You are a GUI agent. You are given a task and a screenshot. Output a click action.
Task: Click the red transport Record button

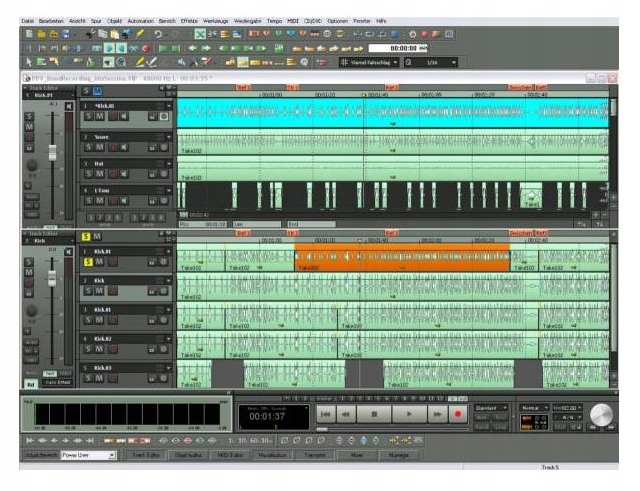click(458, 414)
